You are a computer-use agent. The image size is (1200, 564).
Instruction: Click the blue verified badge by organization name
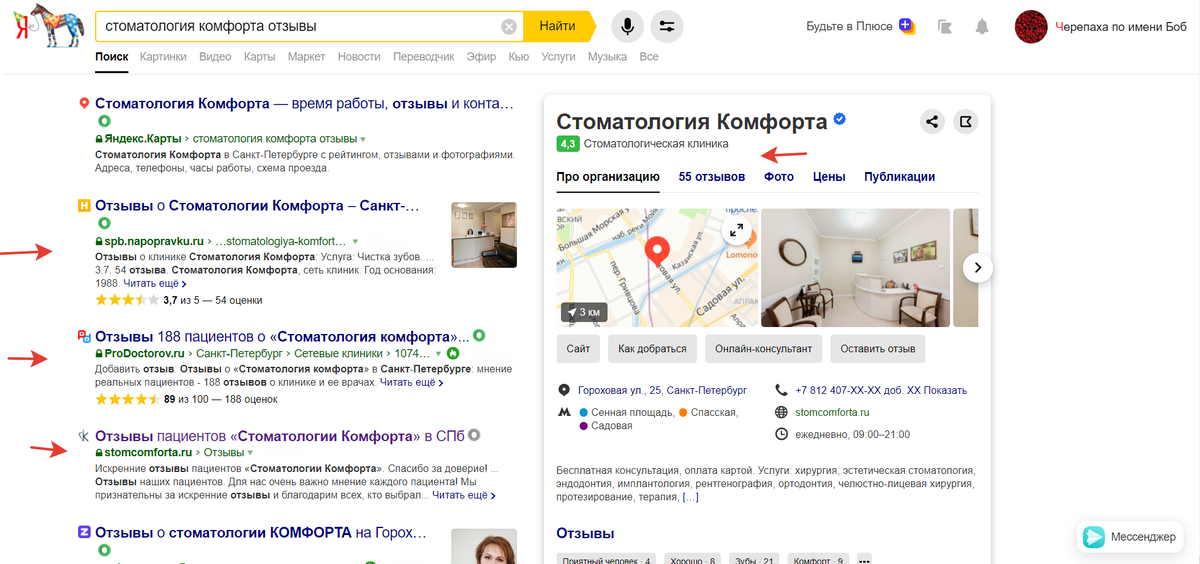(840, 120)
